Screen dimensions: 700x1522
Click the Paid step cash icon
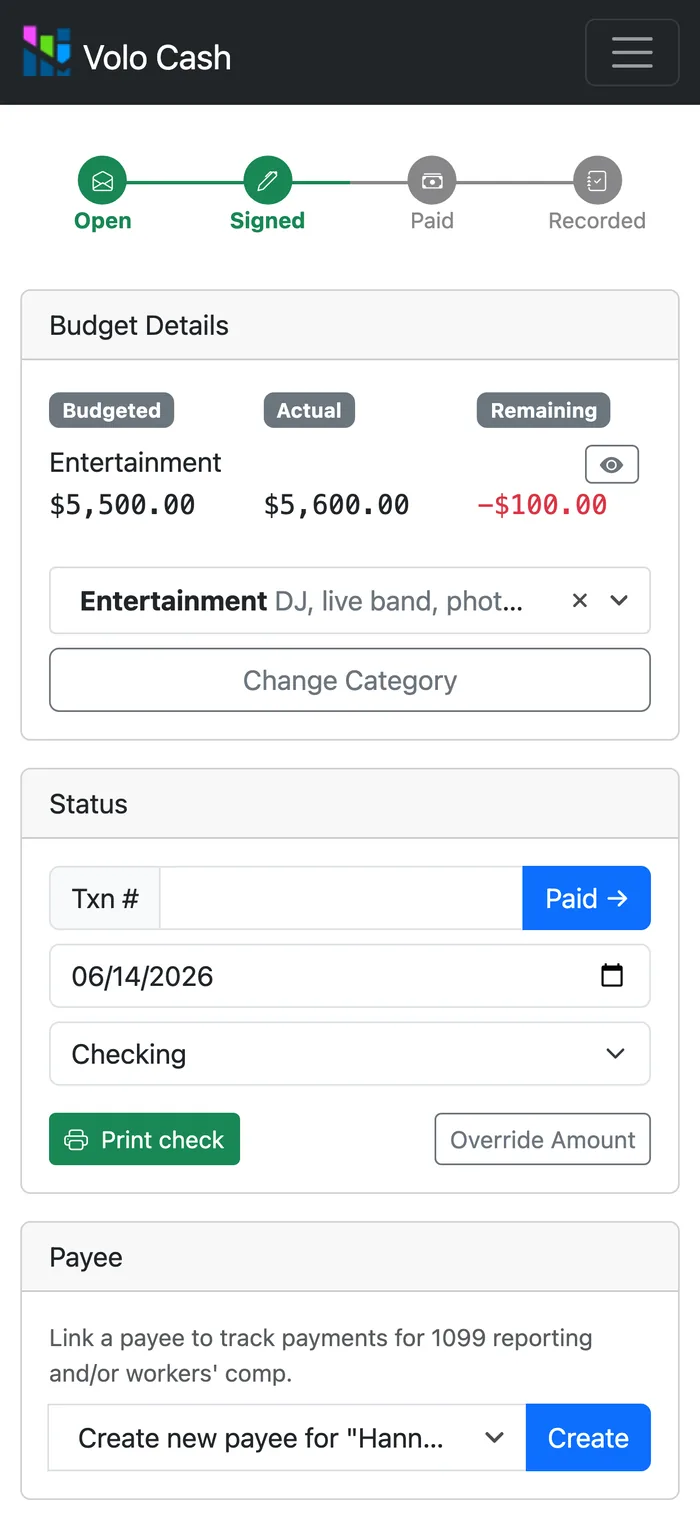(432, 181)
